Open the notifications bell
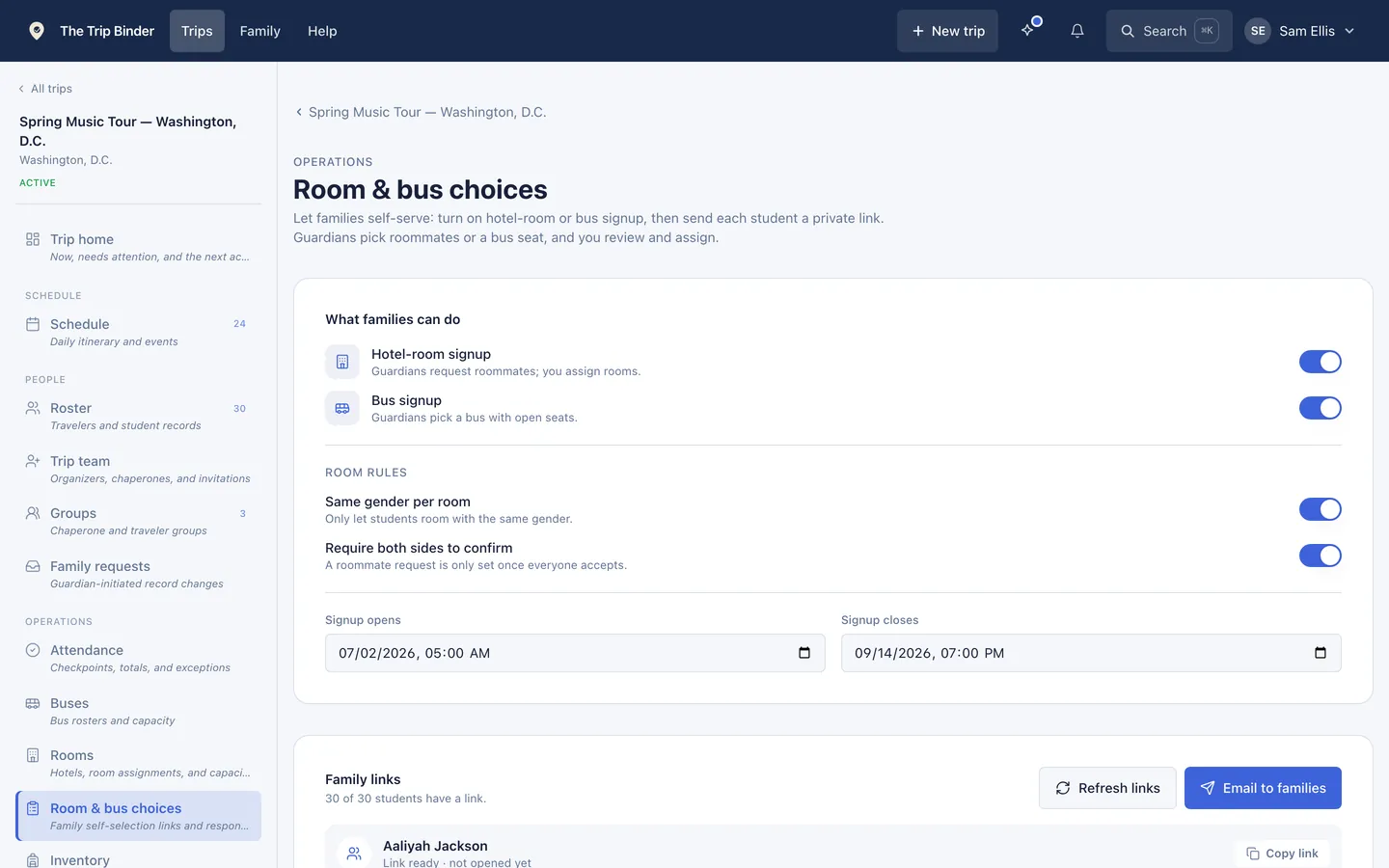This screenshot has height=868, width=1389. pos(1077,31)
